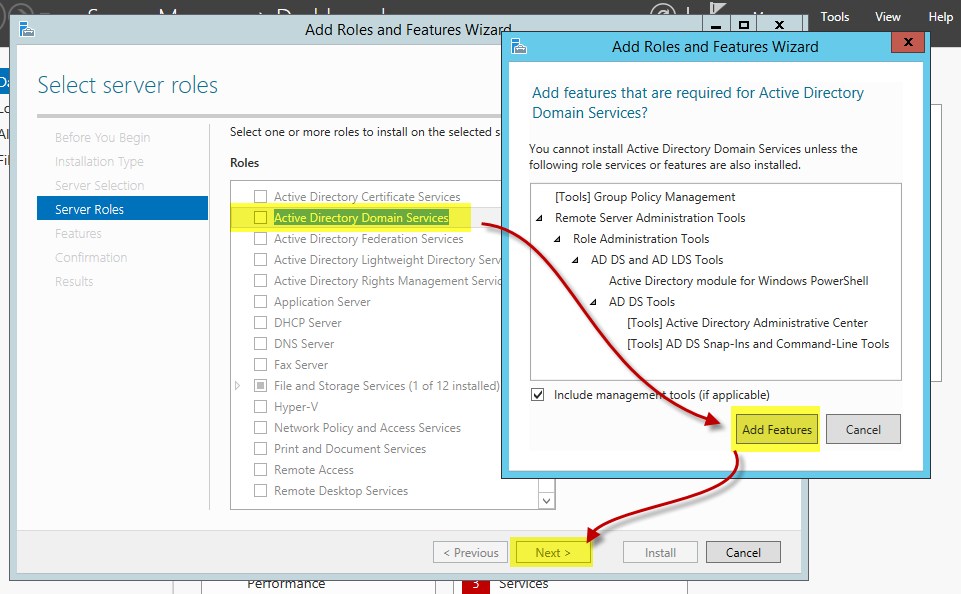Expand File and Storage Services node
This screenshot has height=594, width=961.
[x=238, y=386]
